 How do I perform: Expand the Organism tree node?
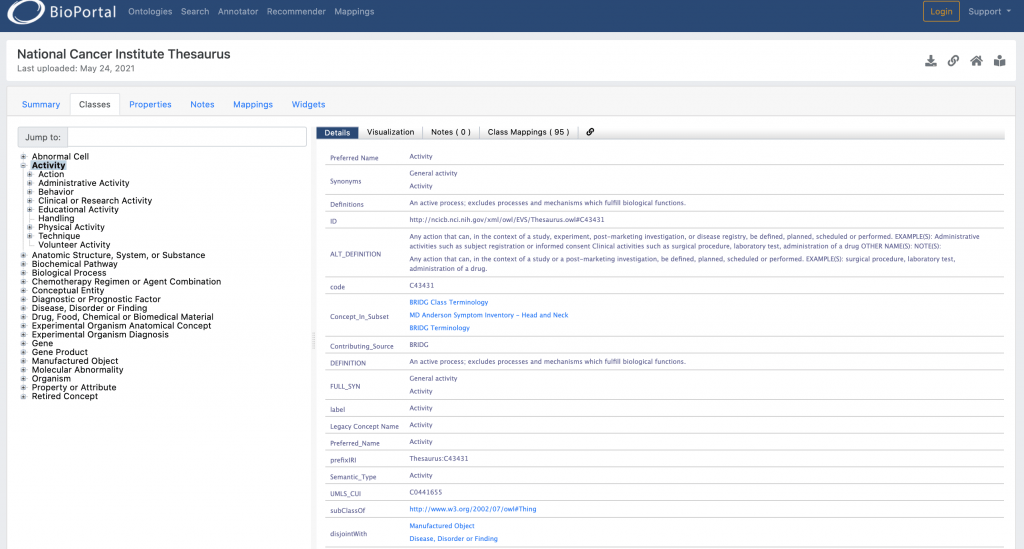click(24, 379)
